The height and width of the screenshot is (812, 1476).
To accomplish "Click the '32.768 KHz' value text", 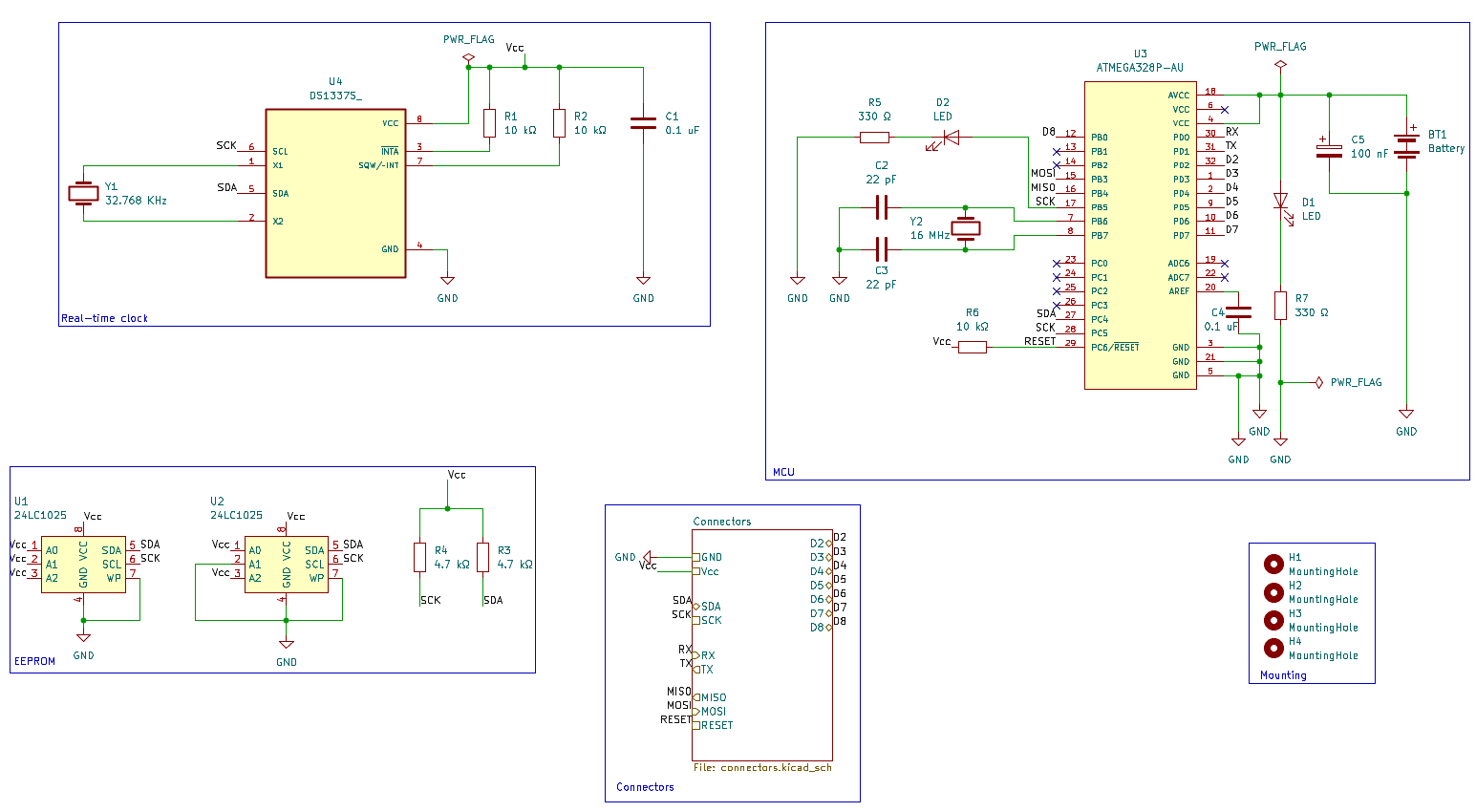I will point(136,201).
